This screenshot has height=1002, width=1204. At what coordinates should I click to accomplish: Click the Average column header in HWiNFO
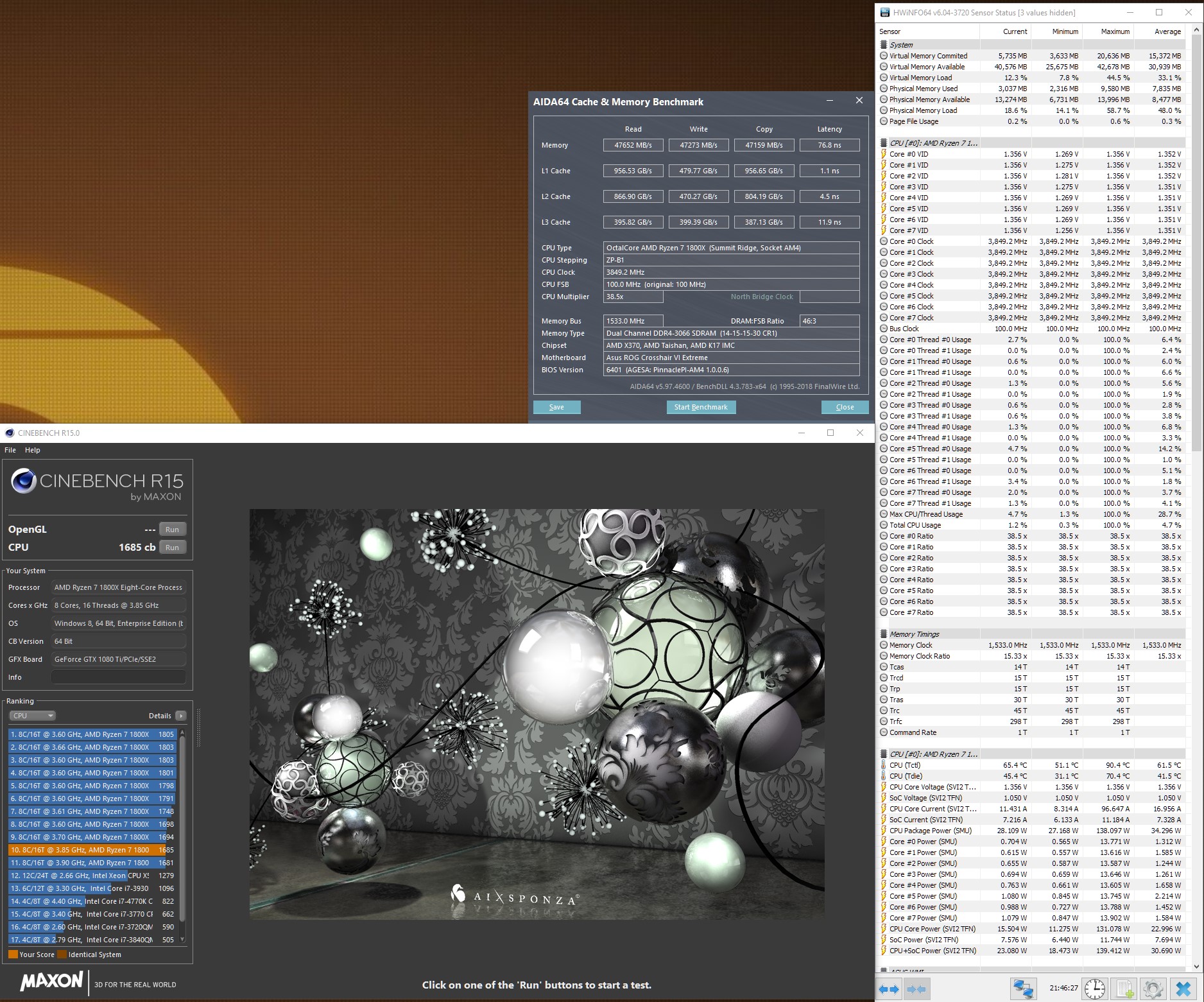1160,31
